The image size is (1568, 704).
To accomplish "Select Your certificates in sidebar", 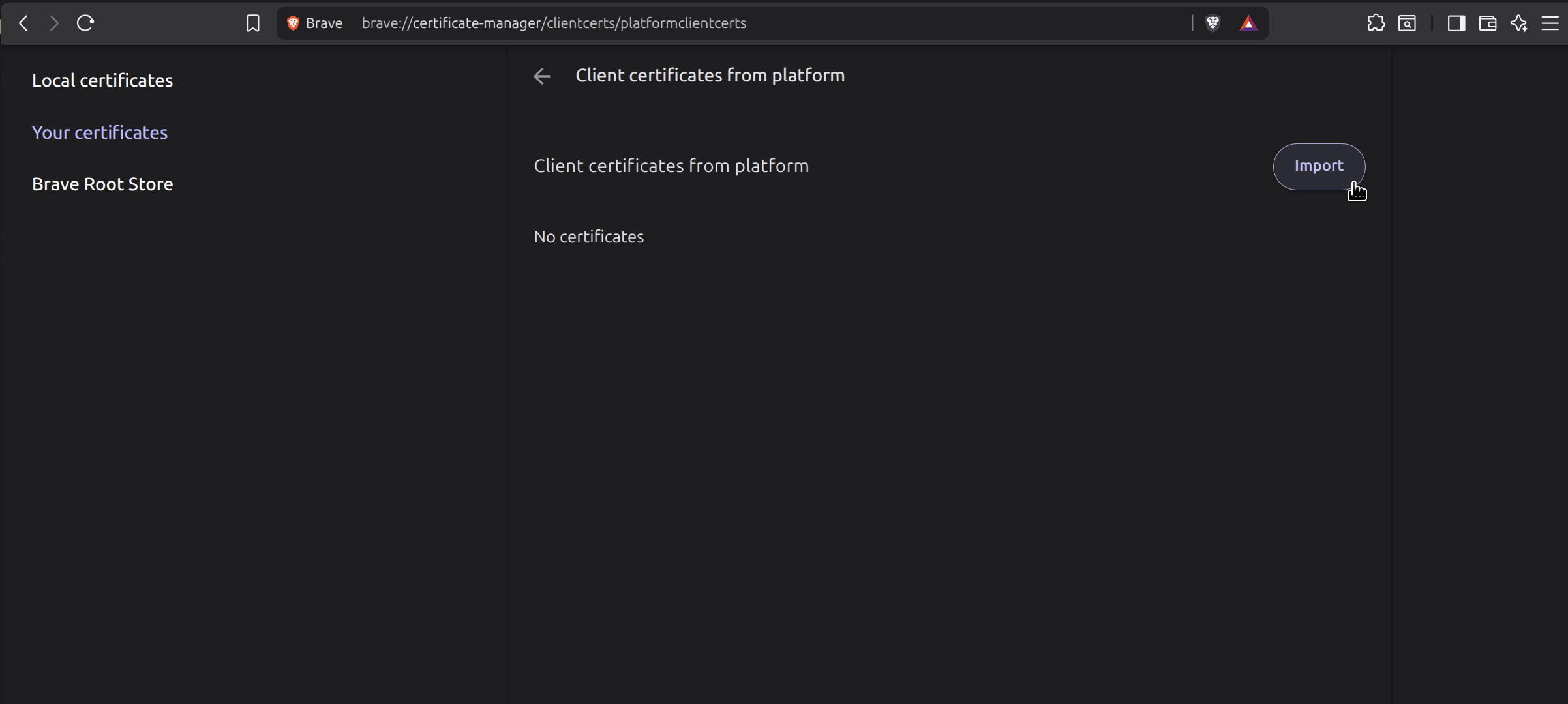I will point(100,132).
